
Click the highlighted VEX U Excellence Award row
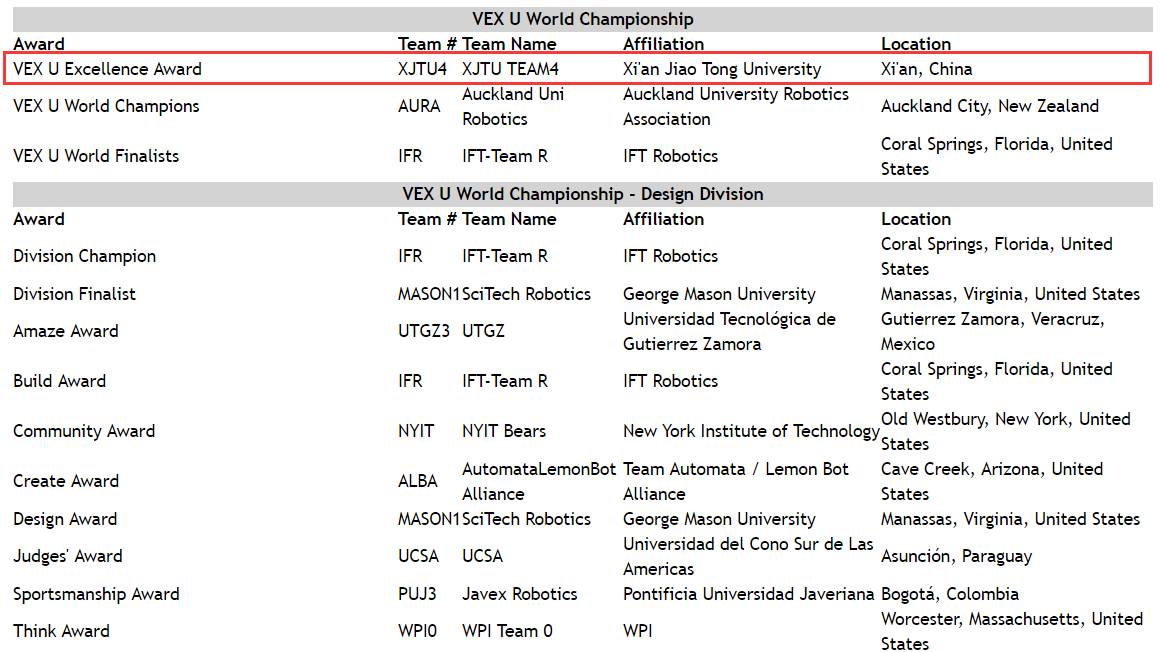point(577,69)
